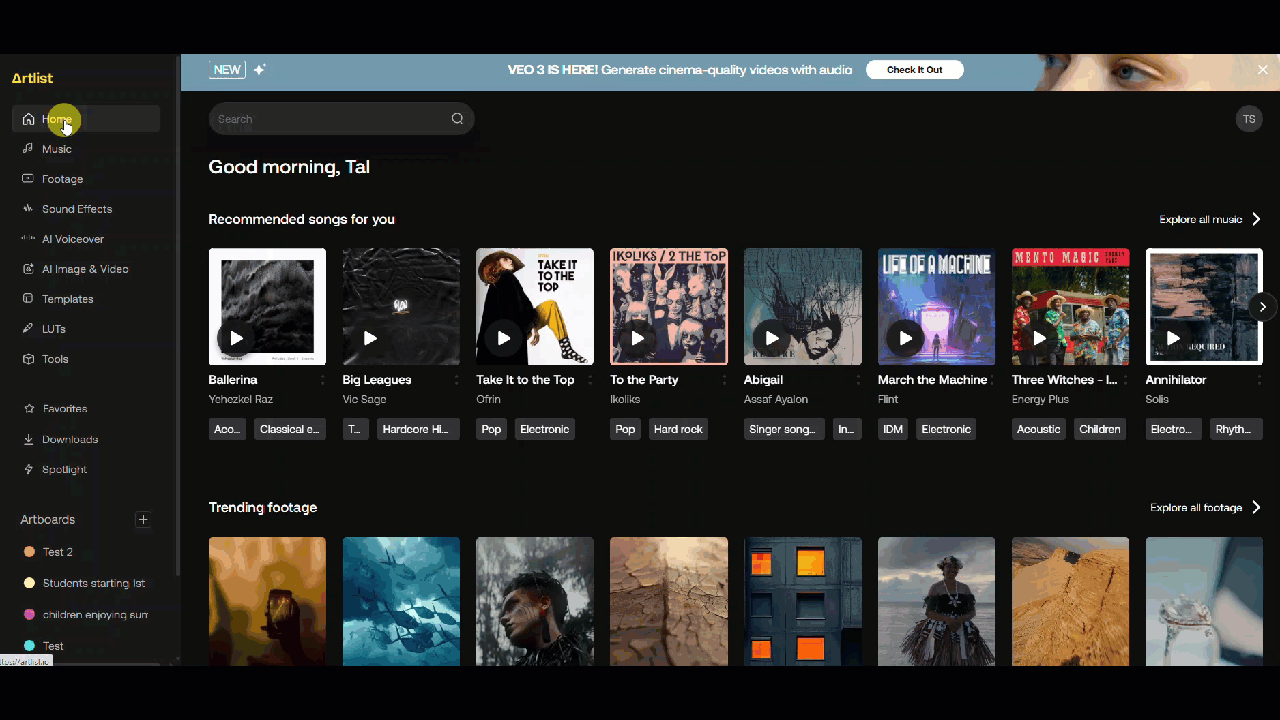Play the song Ballerina
The width and height of the screenshot is (1280, 720).
237,338
